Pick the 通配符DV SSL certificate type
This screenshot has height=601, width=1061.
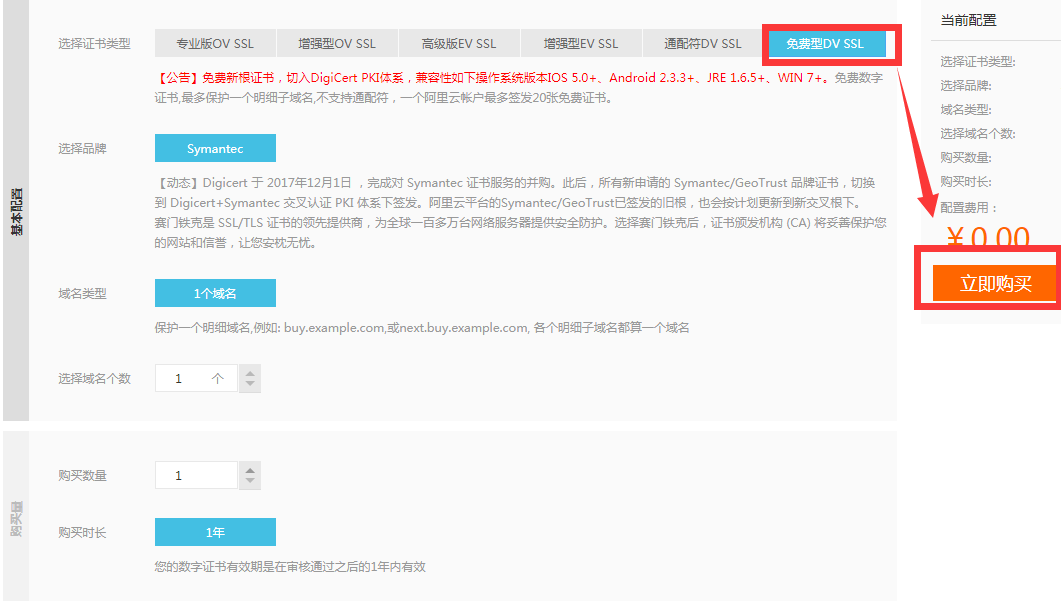[703, 44]
